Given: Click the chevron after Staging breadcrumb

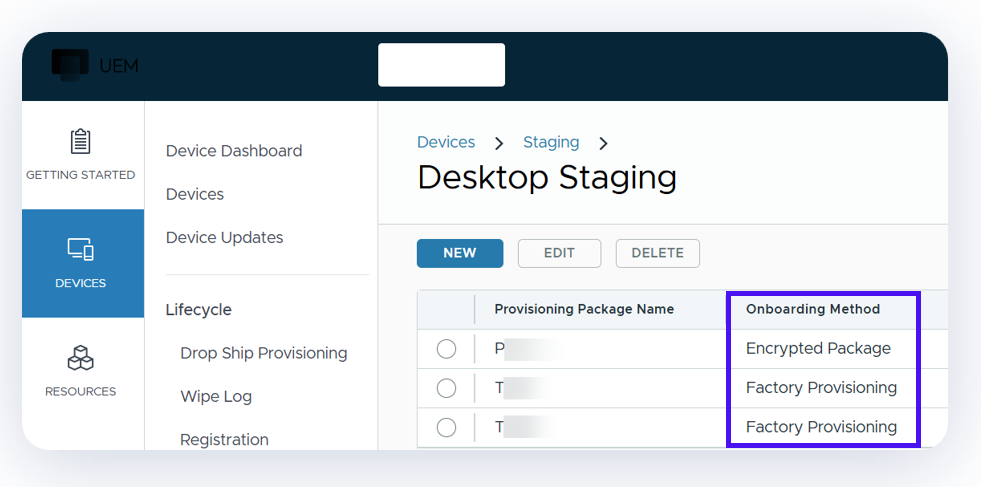Looking at the screenshot, I should pyautogui.click(x=603, y=143).
